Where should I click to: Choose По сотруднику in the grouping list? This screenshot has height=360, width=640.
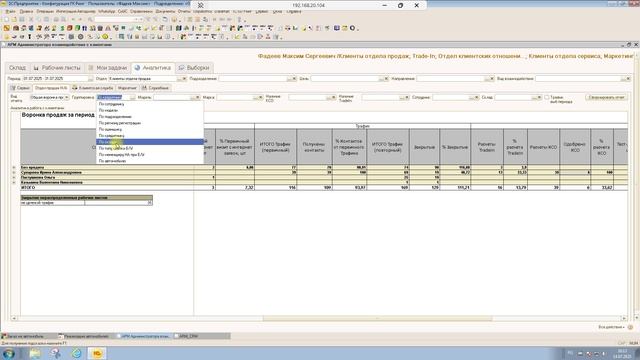point(150,104)
